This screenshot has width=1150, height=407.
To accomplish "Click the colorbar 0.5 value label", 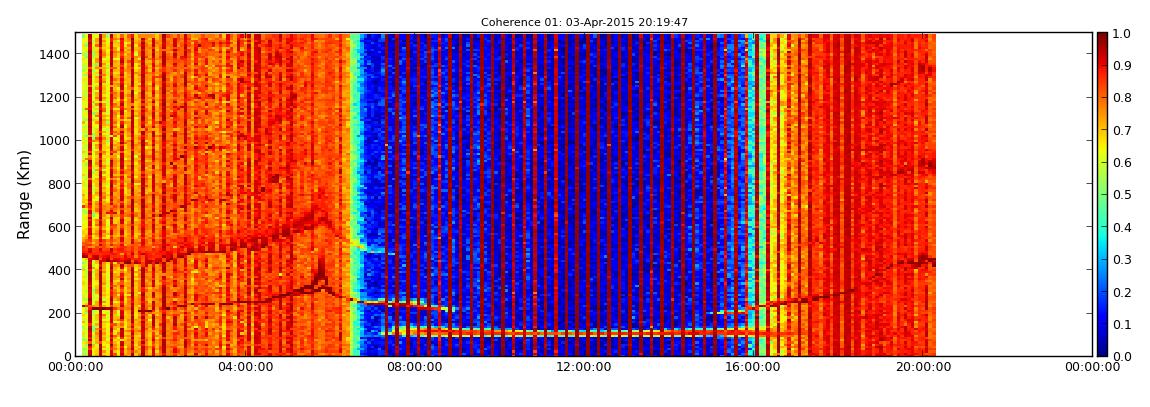I will point(1121,195).
